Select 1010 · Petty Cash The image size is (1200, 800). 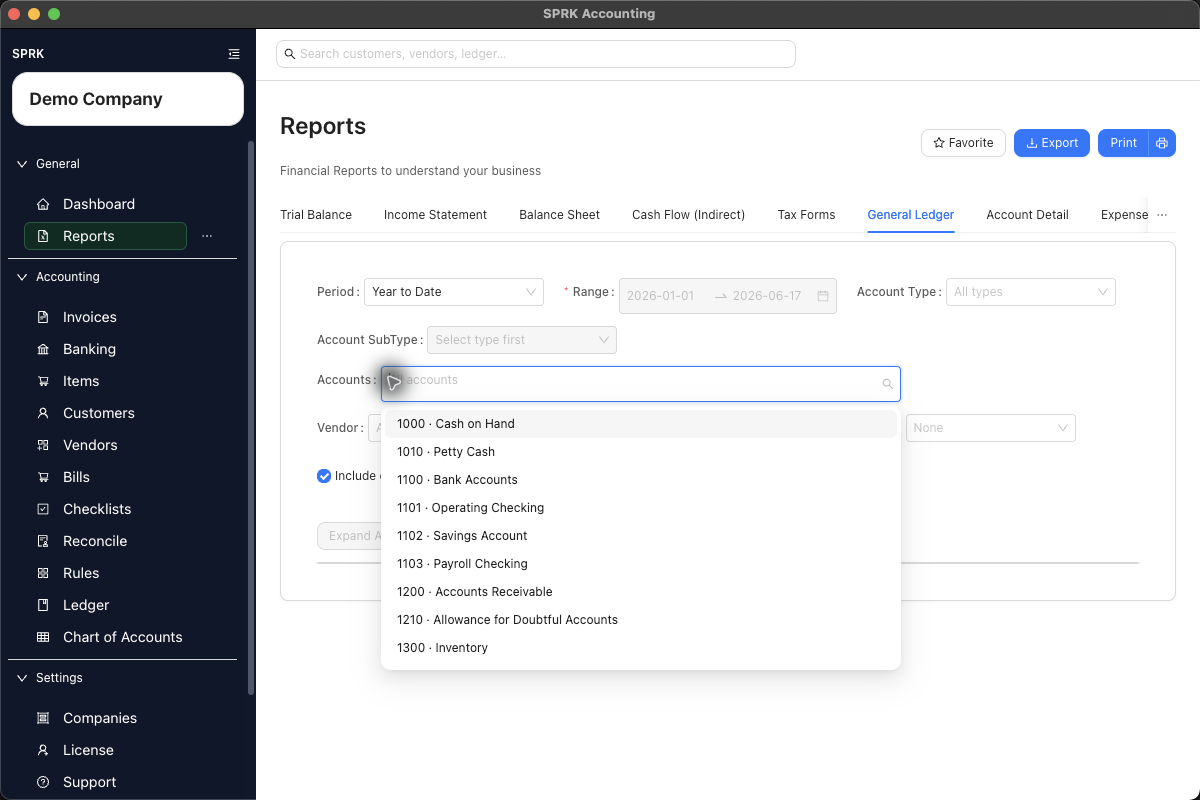[x=641, y=452]
